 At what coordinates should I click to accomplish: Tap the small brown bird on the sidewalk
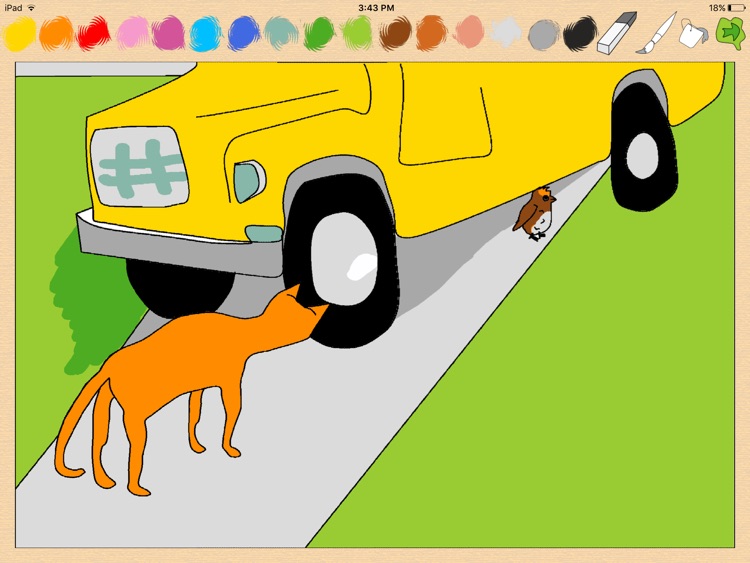click(x=535, y=213)
